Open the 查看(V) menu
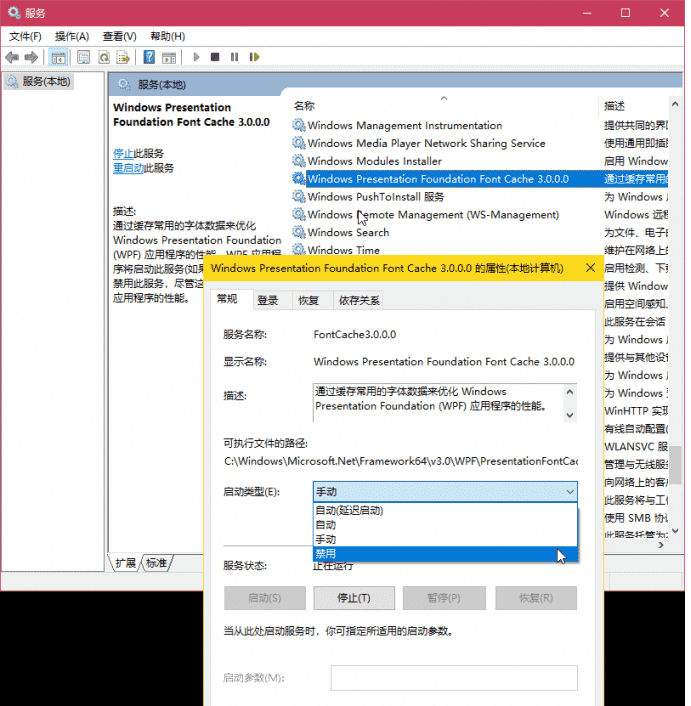 tap(119, 36)
